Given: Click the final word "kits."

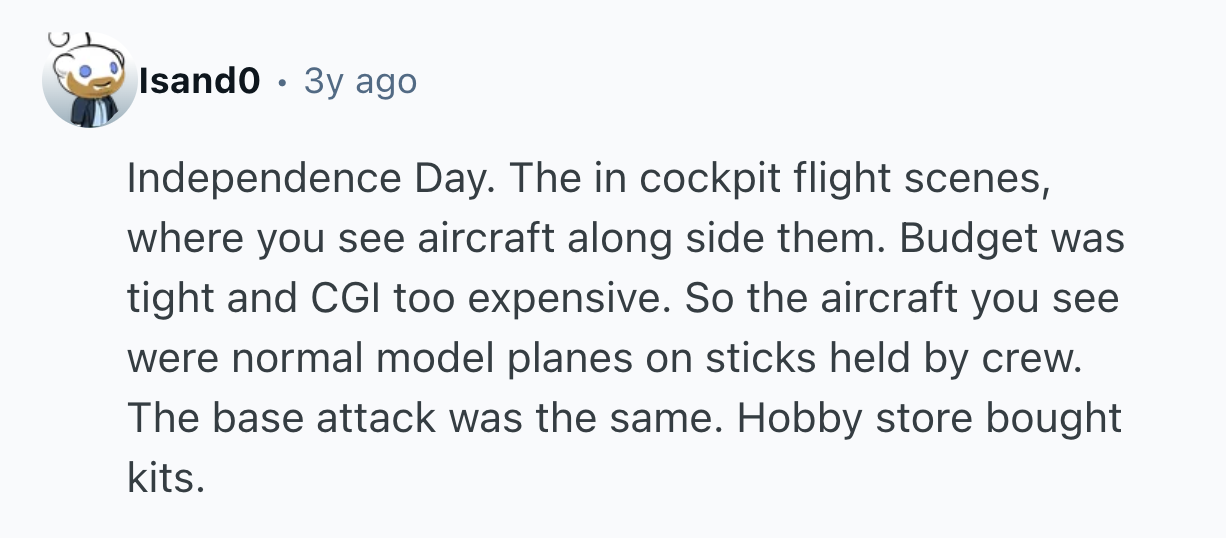Looking at the screenshot, I should 165,479.
